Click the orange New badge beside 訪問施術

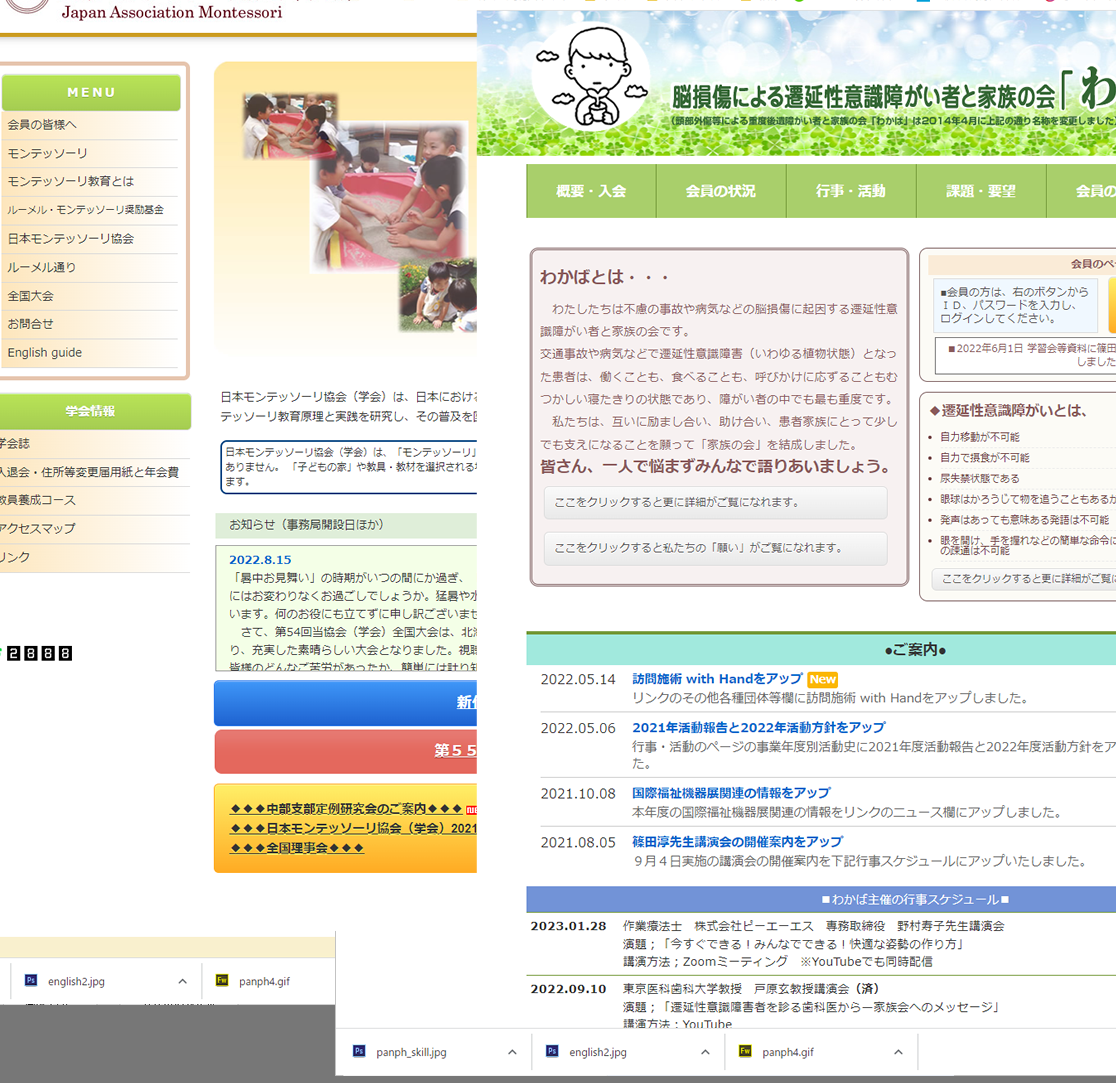coord(823,679)
